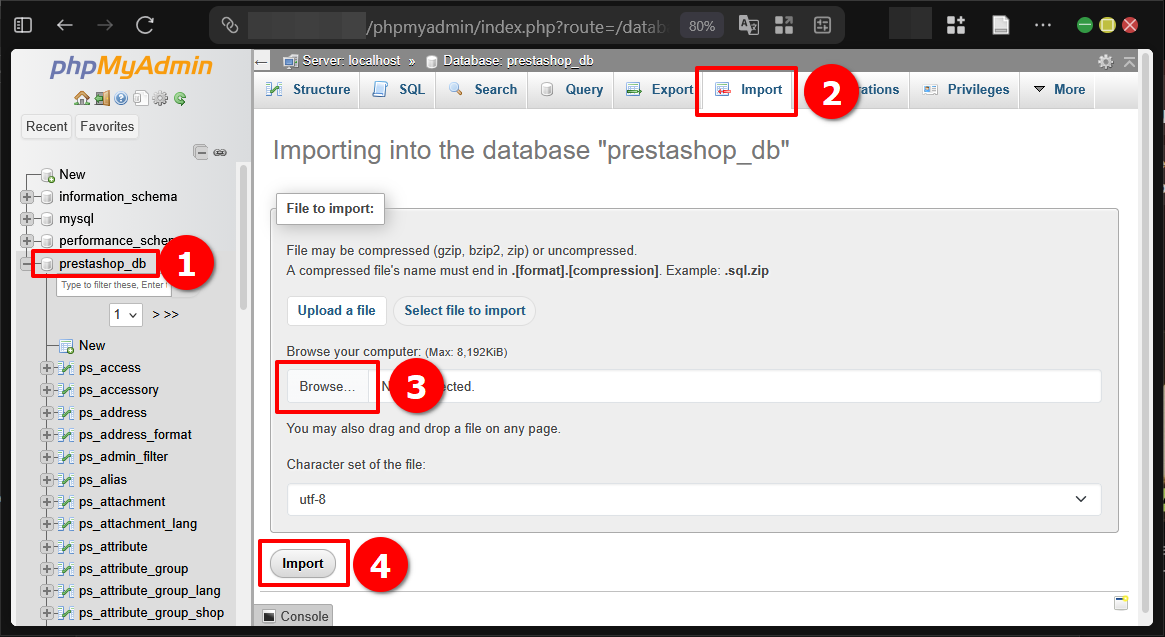1165x637 pixels.
Task: Log out using the exit door icon
Action: click(x=102, y=98)
